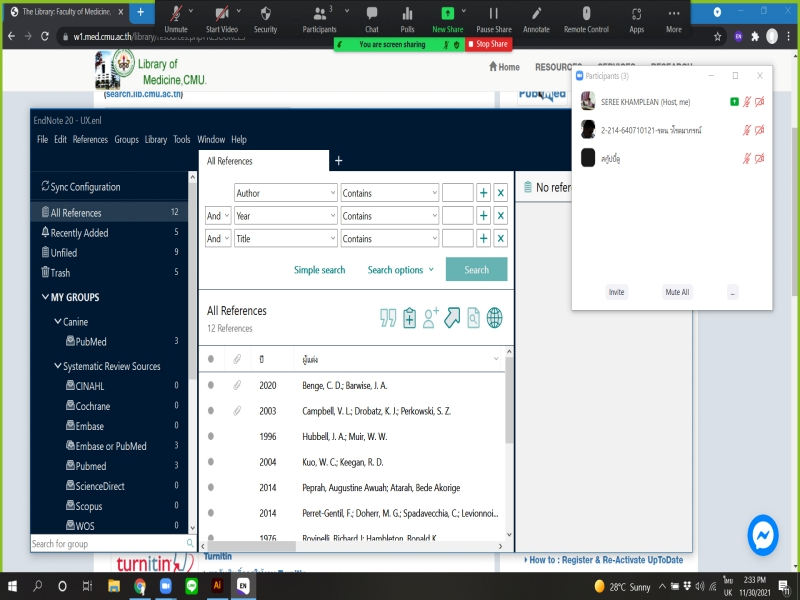The image size is (800, 600).
Task: Click the Insert Citation quote icon
Action: [x=388, y=318]
